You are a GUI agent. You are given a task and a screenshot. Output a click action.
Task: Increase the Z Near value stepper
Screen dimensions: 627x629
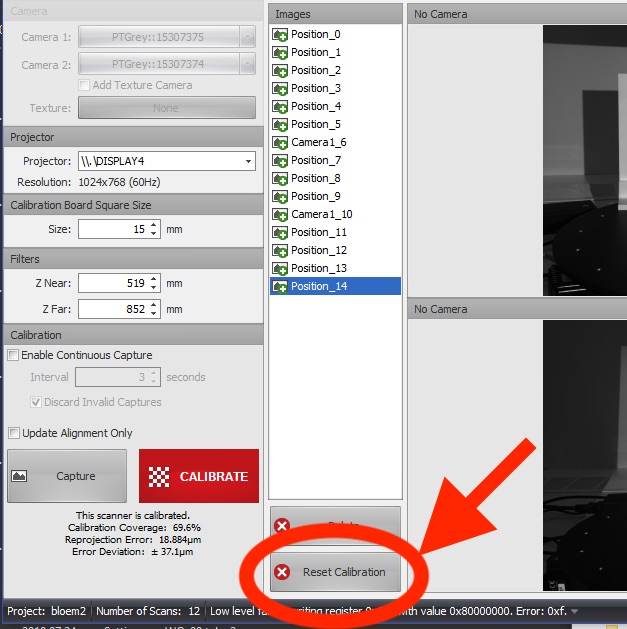coord(154,279)
